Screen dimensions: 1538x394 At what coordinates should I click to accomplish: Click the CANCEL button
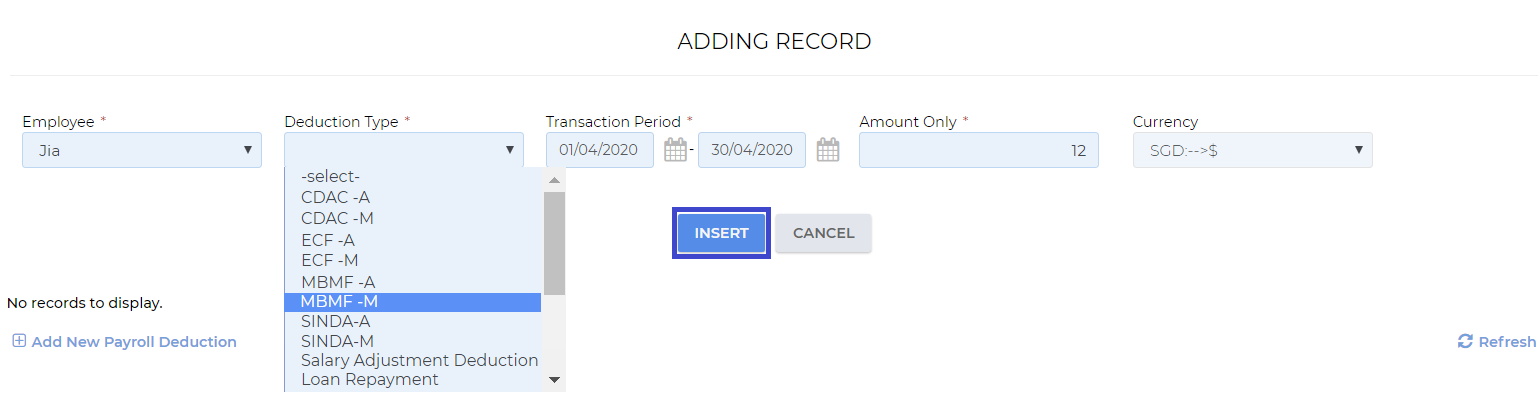(x=823, y=233)
